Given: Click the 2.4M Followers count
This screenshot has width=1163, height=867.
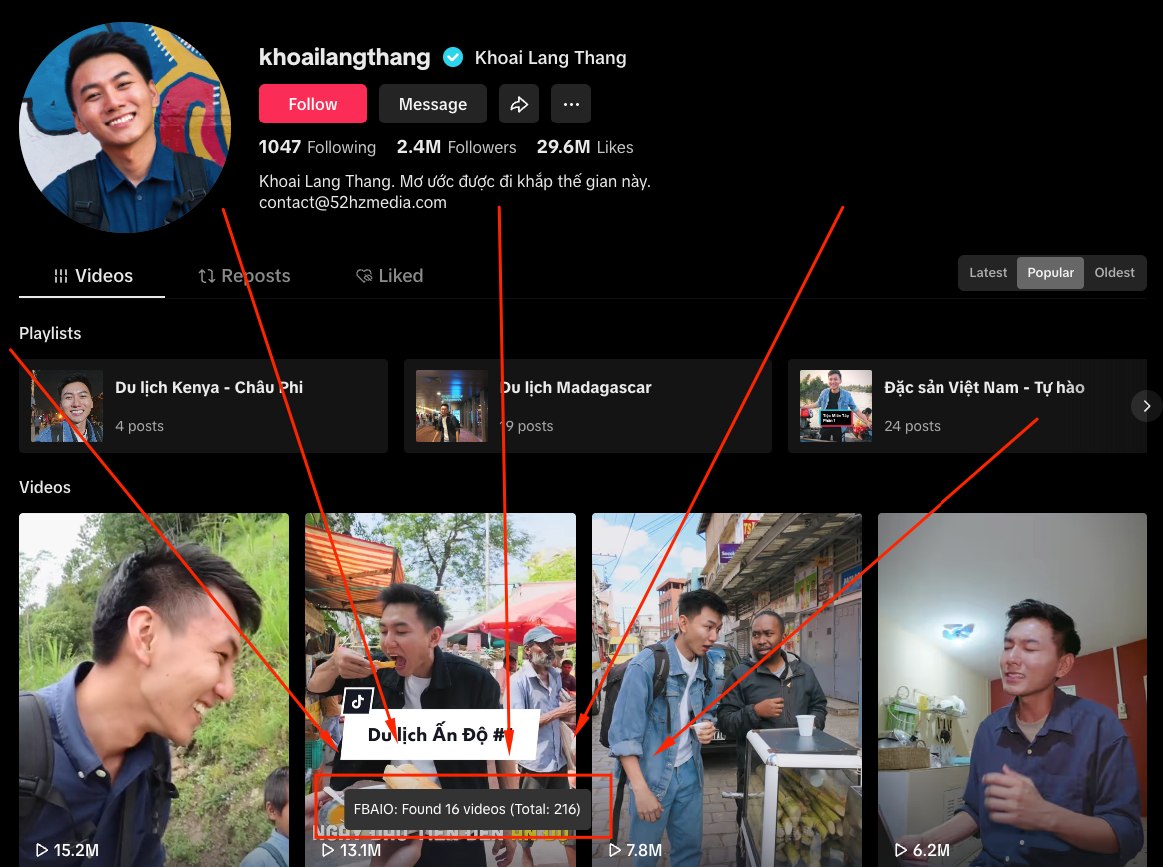Looking at the screenshot, I should (x=456, y=147).
